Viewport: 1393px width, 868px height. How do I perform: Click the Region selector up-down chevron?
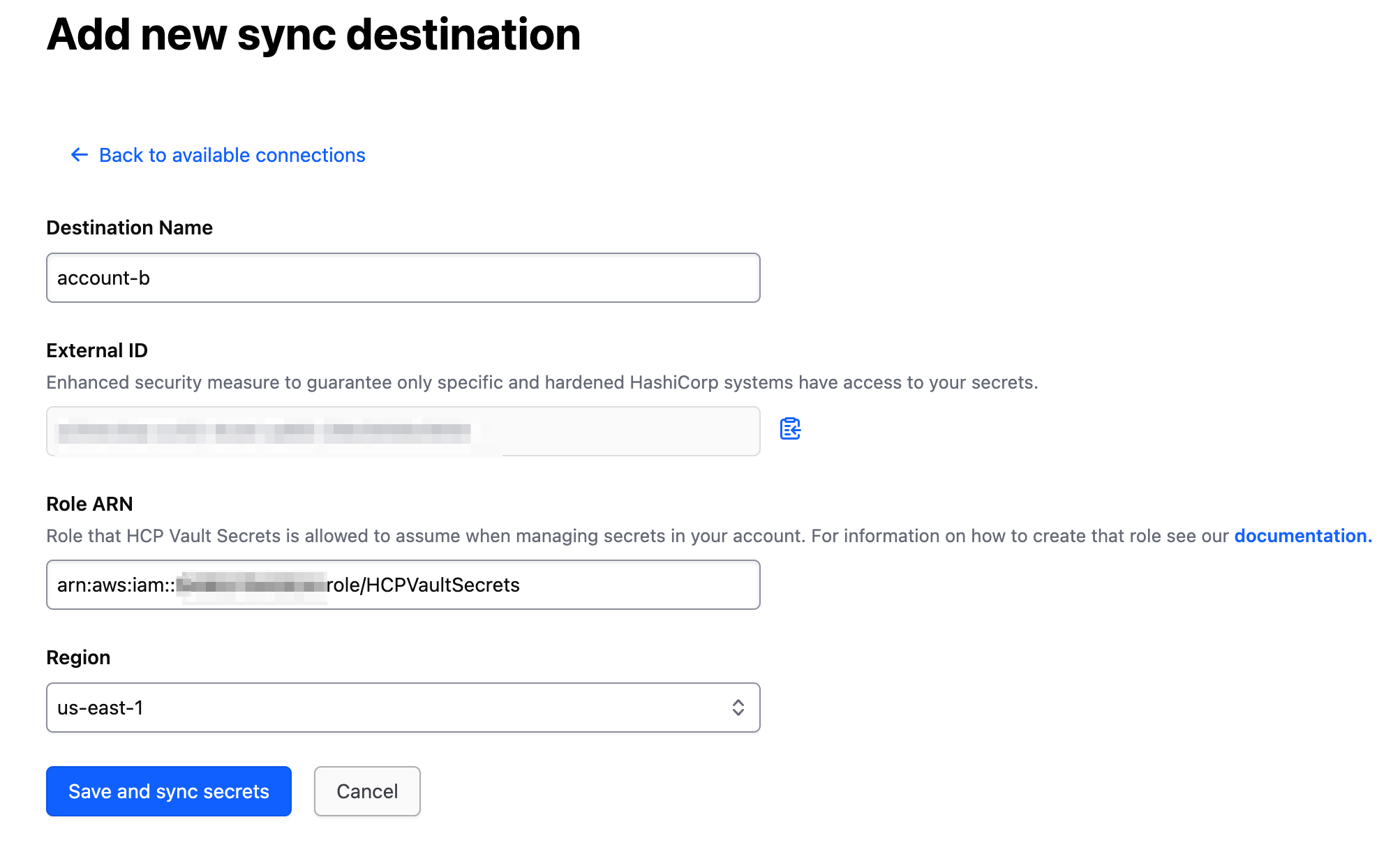738,708
